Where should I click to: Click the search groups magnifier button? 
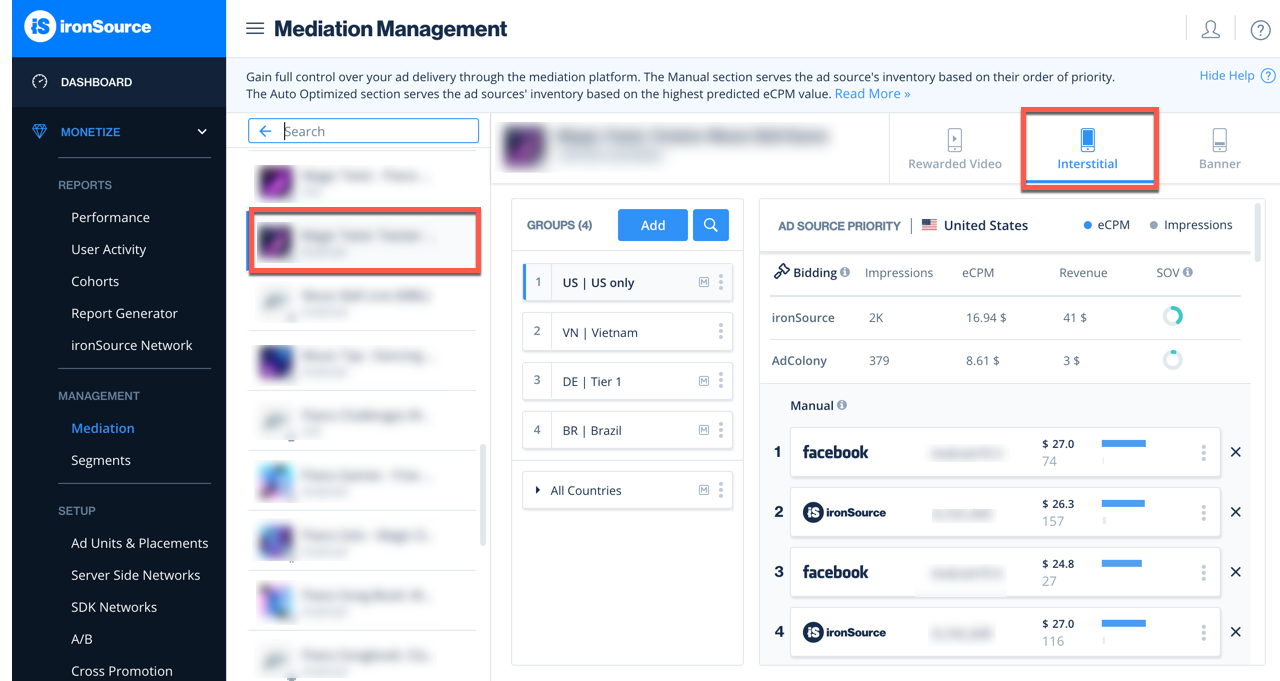(x=710, y=225)
